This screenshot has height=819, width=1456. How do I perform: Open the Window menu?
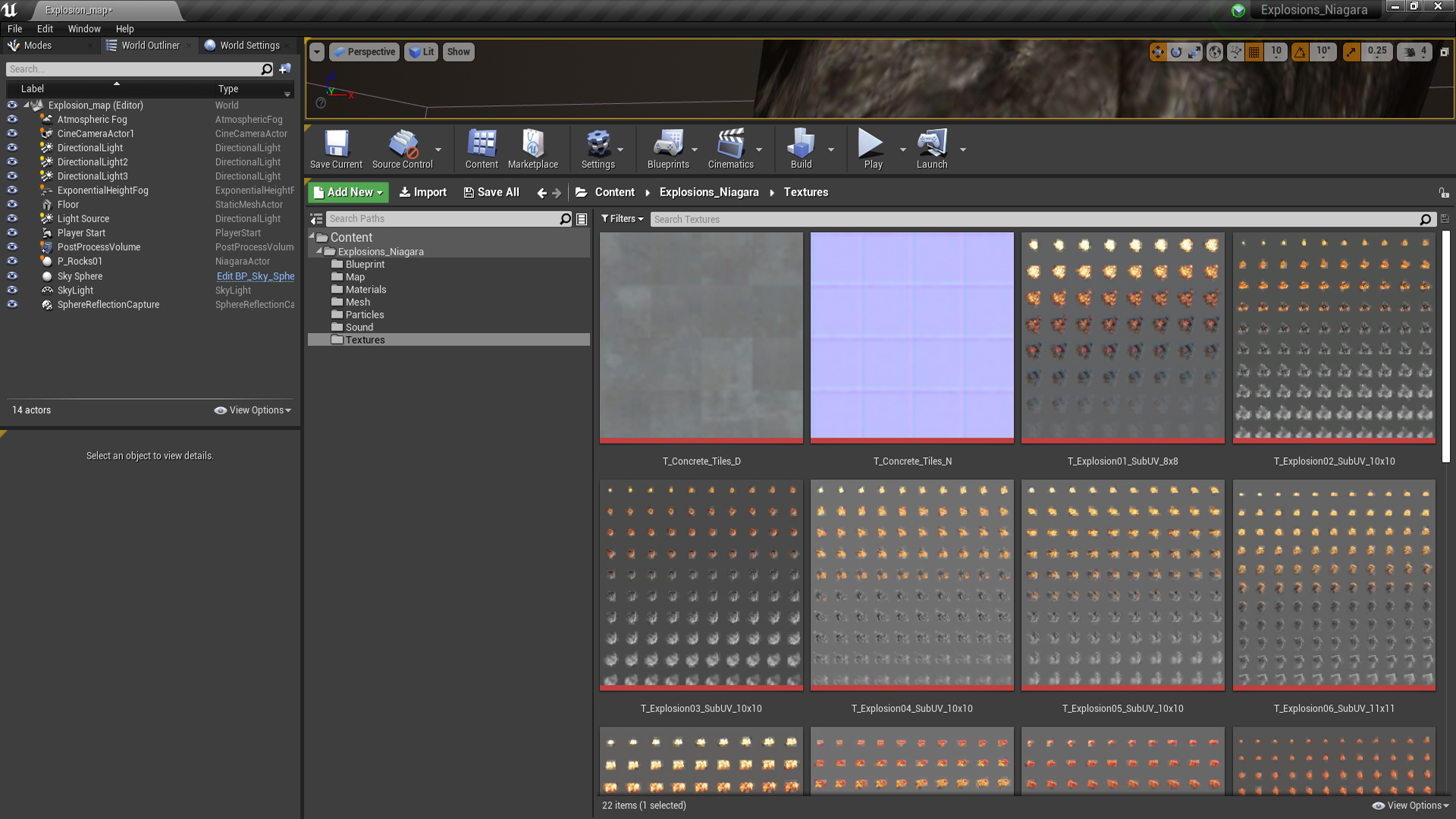[84, 29]
